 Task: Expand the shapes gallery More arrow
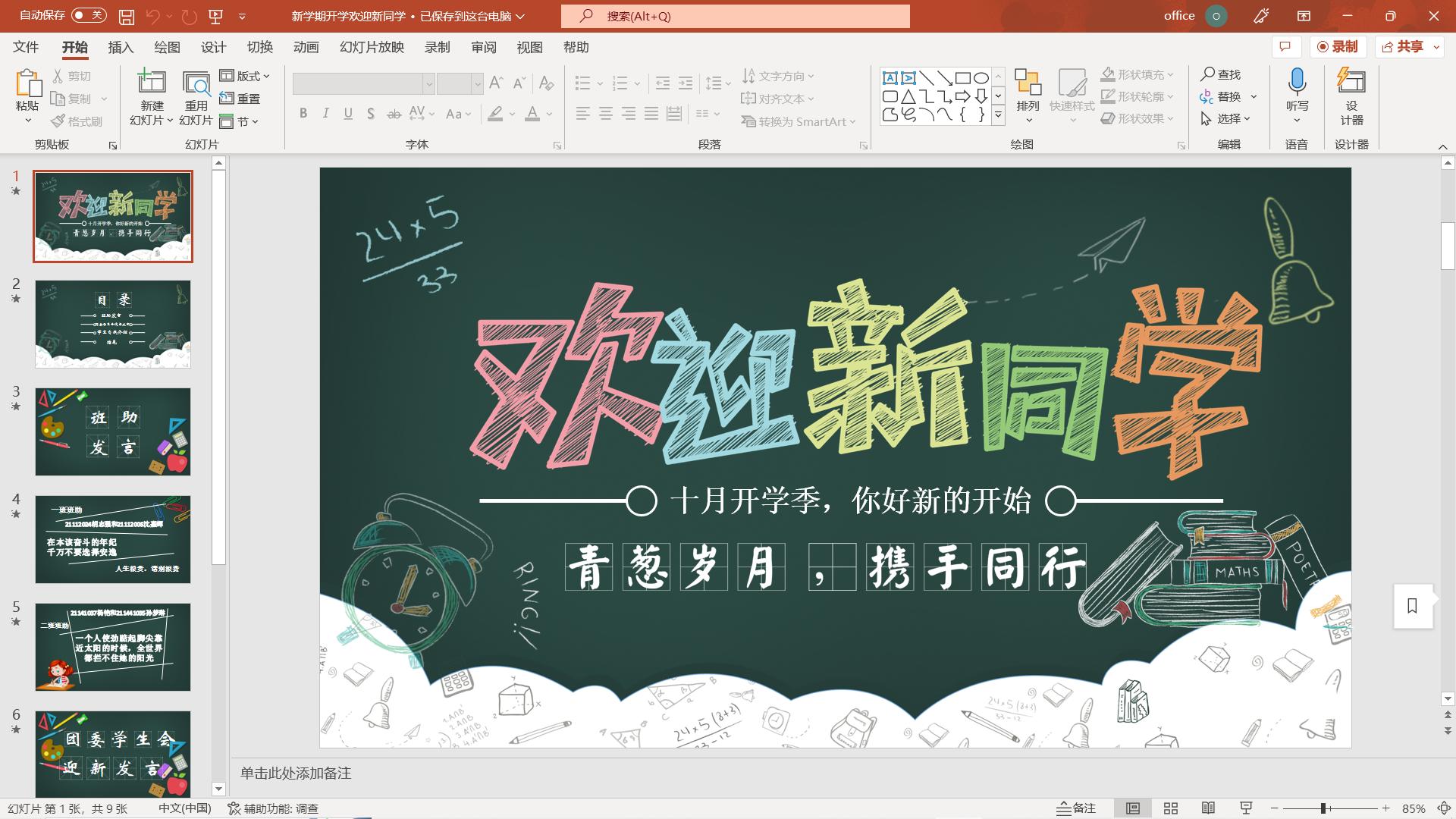coord(999,115)
